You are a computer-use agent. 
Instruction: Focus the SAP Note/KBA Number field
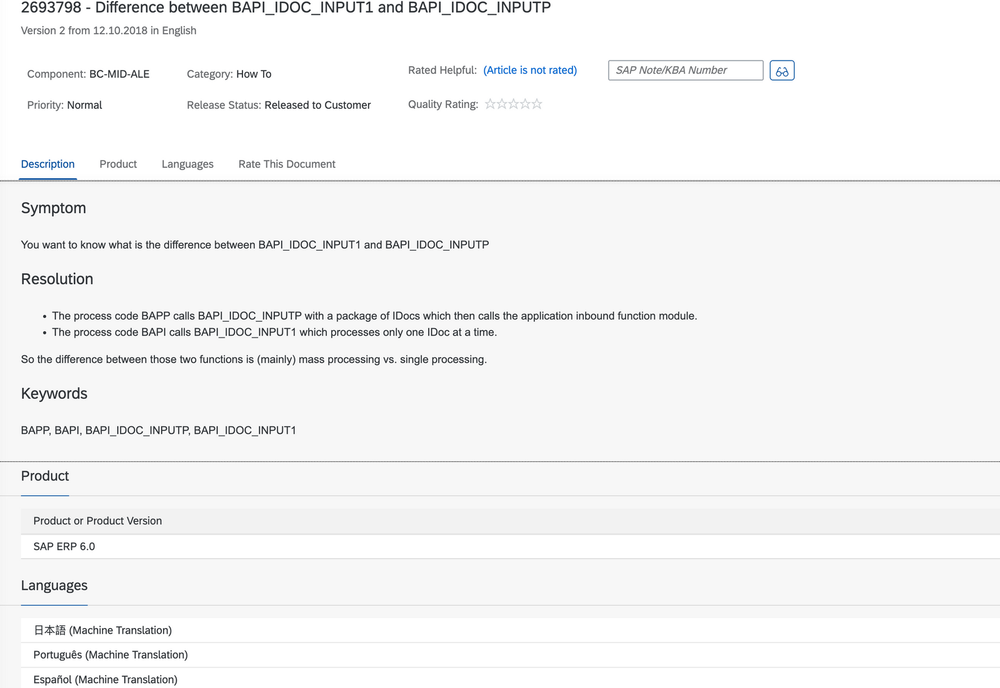pos(685,71)
